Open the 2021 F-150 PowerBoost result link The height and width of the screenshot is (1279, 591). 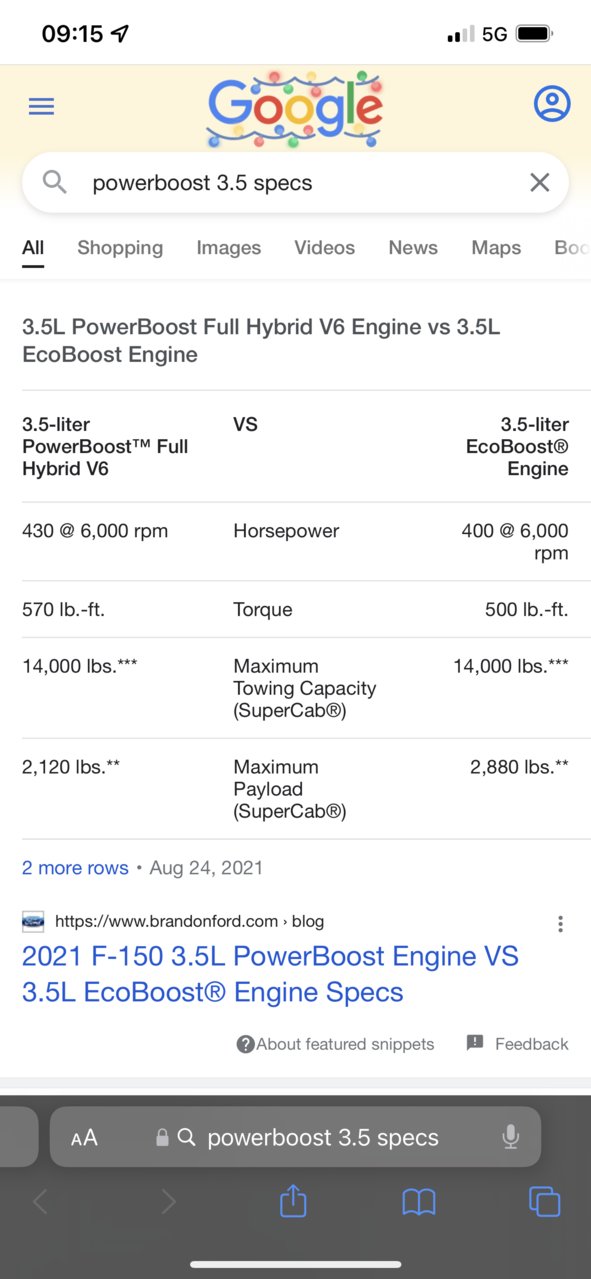(270, 974)
